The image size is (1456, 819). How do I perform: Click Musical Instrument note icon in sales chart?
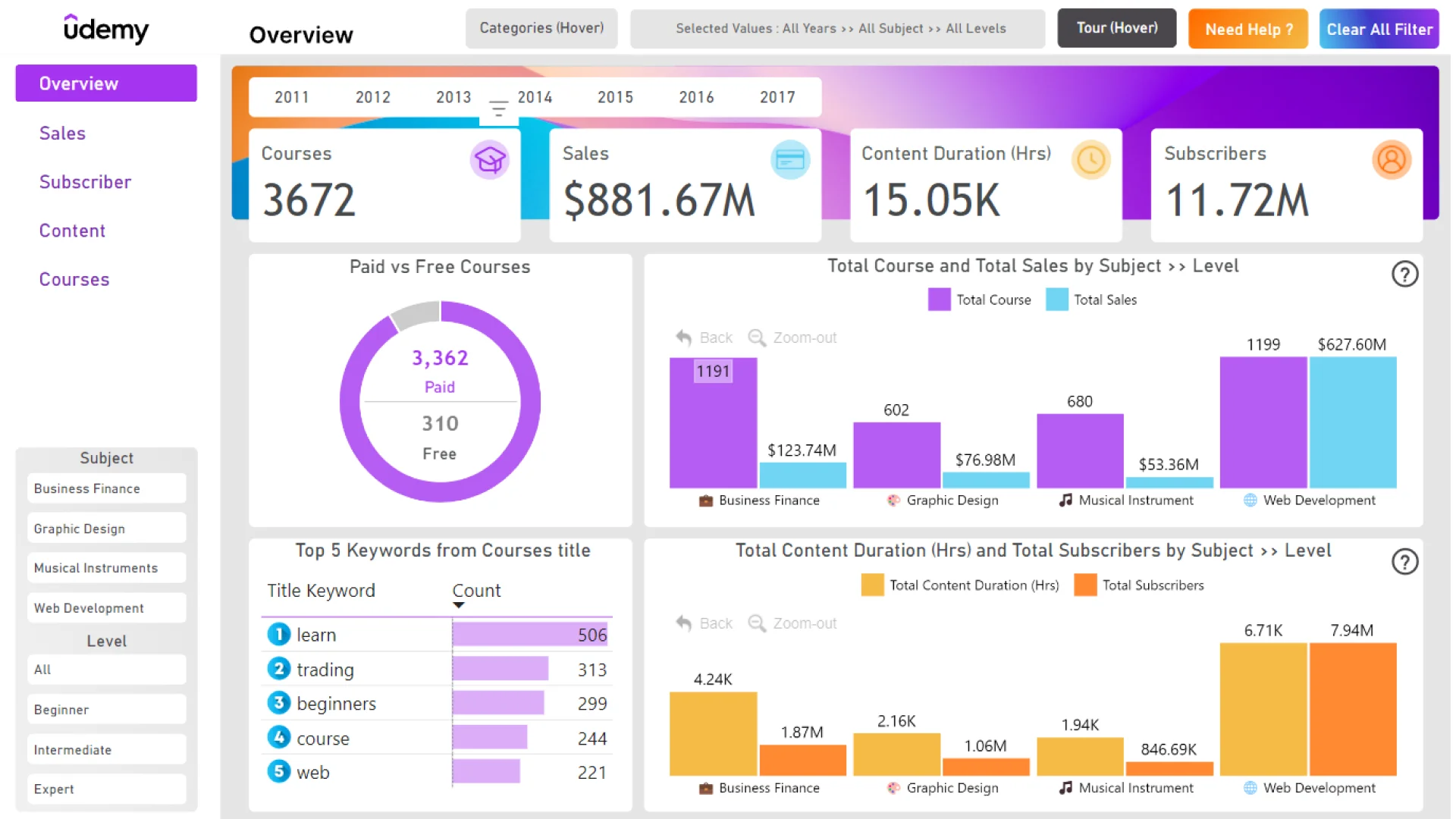pos(1065,500)
